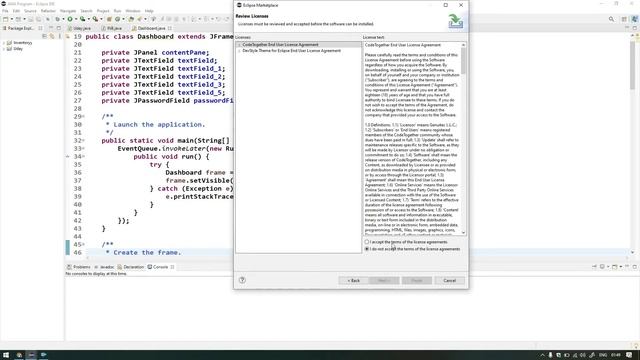Select DevStyle Theme End User License Agreement
The width and height of the screenshot is (640, 360).
pyautogui.click(x=291, y=51)
